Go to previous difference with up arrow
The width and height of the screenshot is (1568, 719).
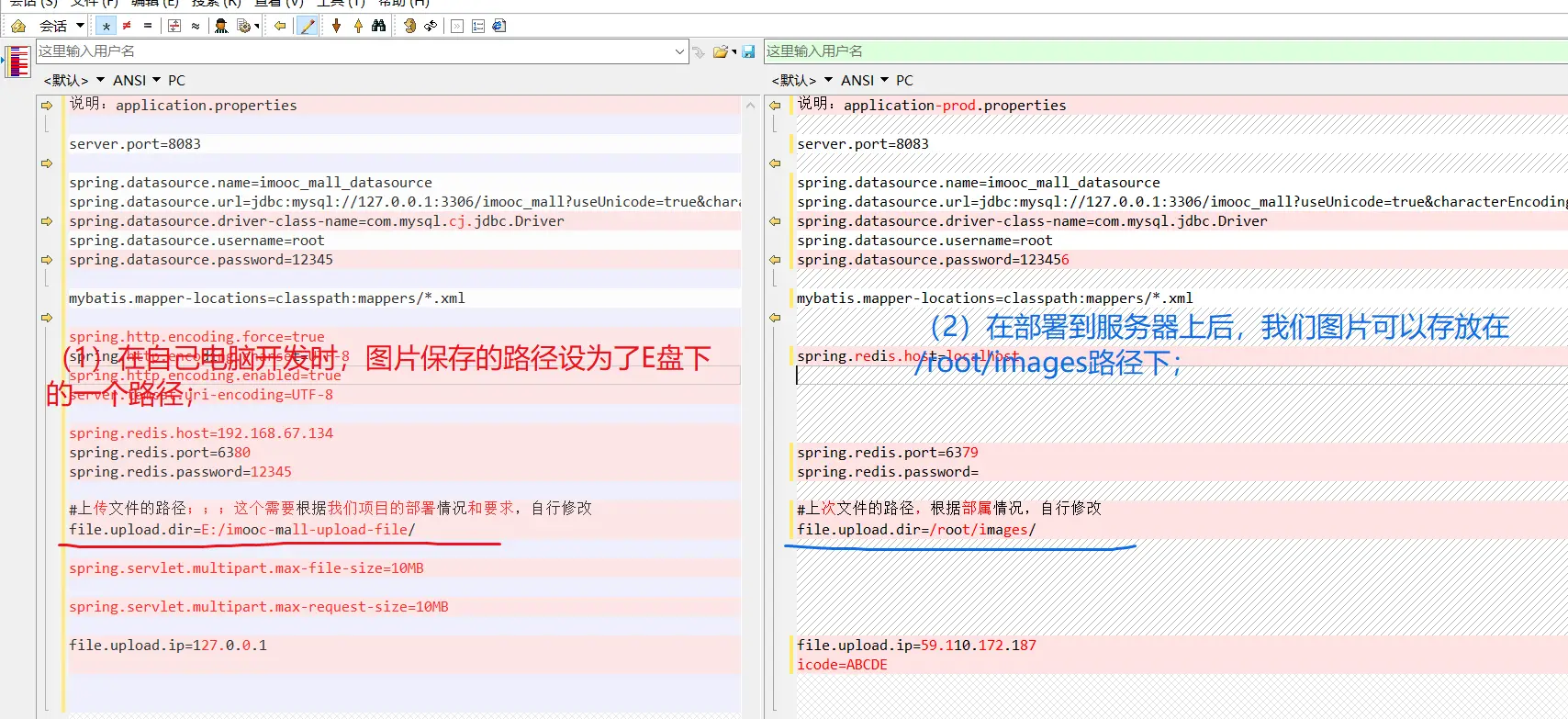coord(358,26)
